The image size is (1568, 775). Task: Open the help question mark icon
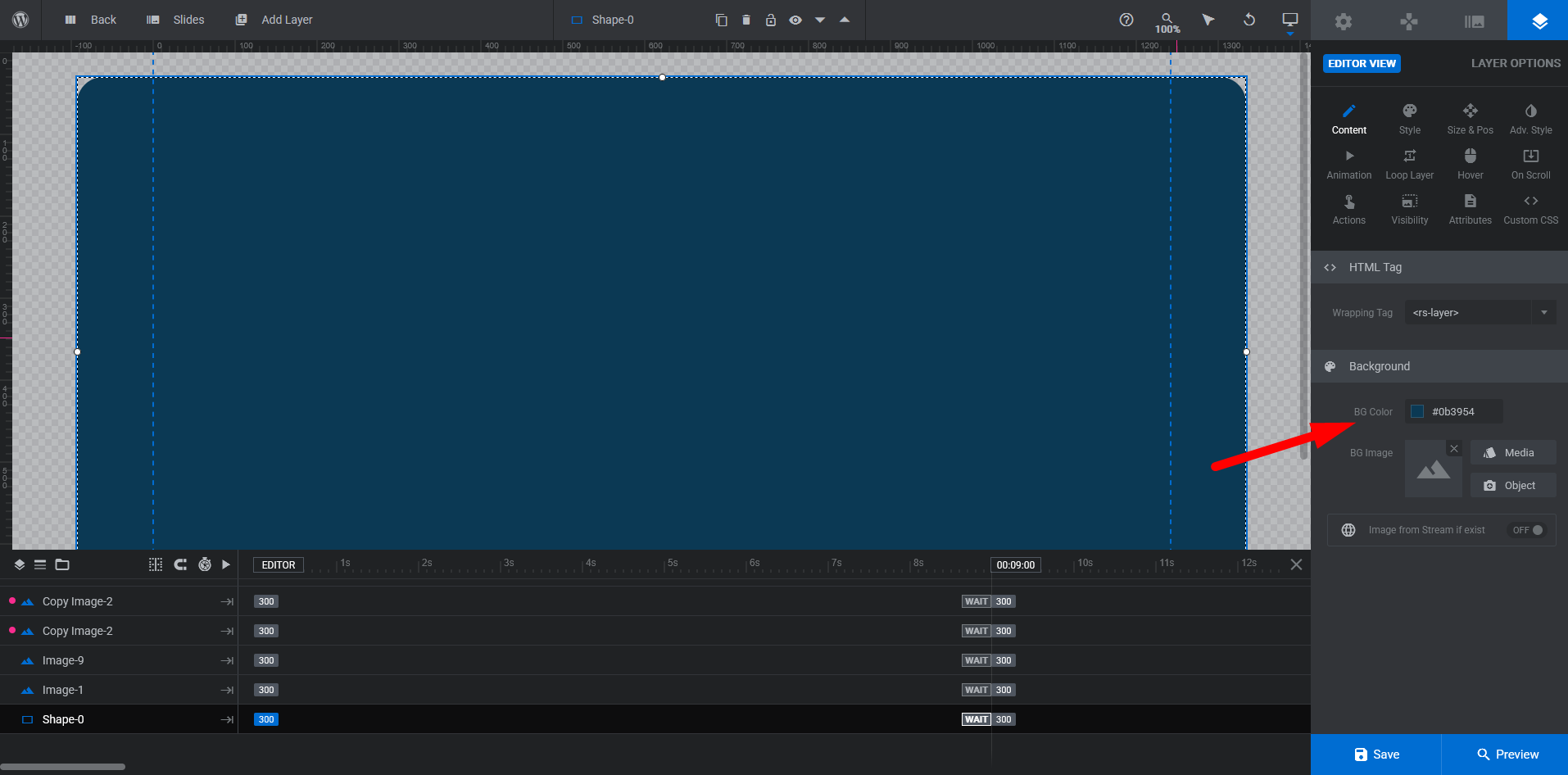(1126, 20)
